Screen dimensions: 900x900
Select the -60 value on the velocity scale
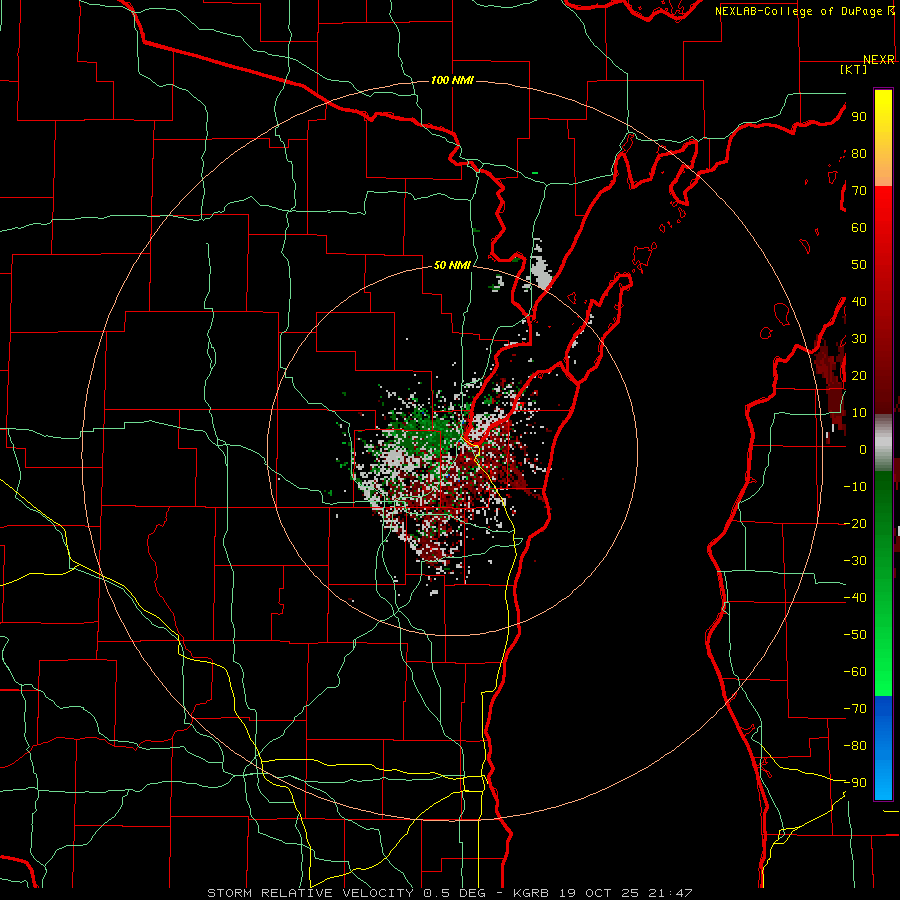[x=855, y=672]
